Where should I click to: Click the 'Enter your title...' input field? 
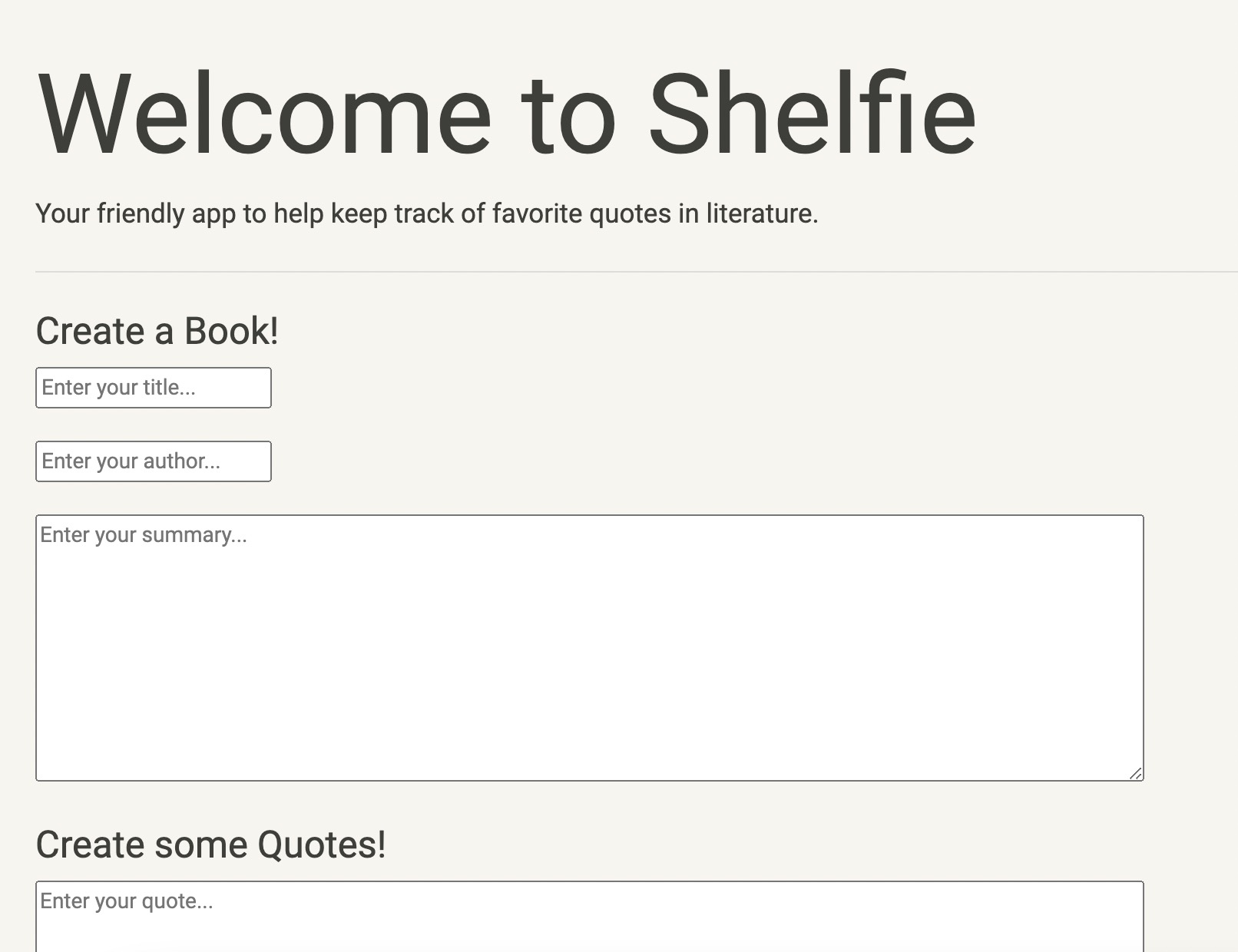coord(154,388)
